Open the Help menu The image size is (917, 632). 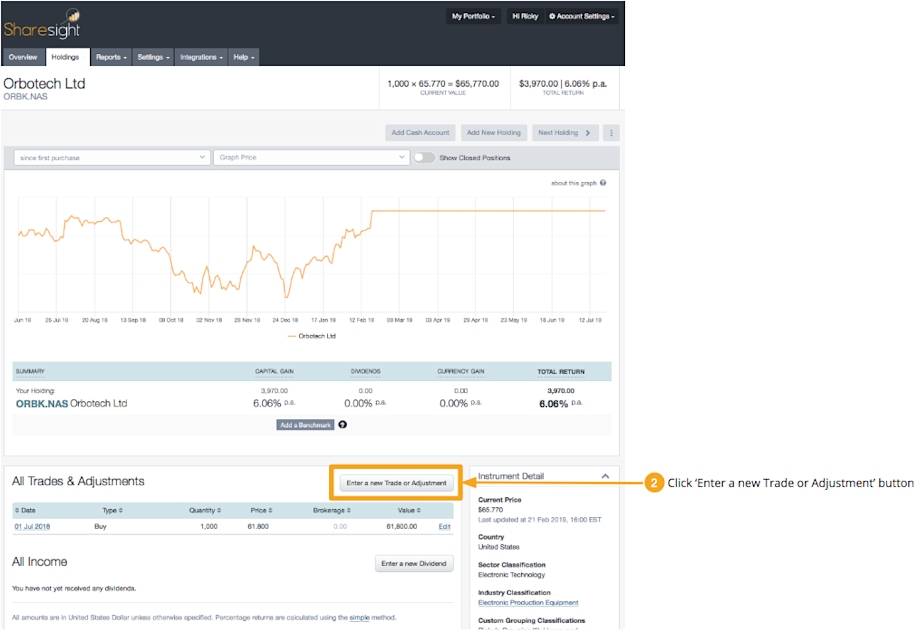coord(244,57)
